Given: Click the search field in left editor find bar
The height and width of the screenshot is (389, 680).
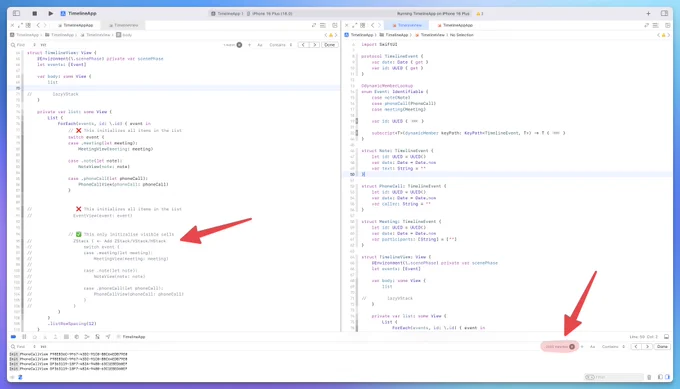Looking at the screenshot, I should click(130, 45).
